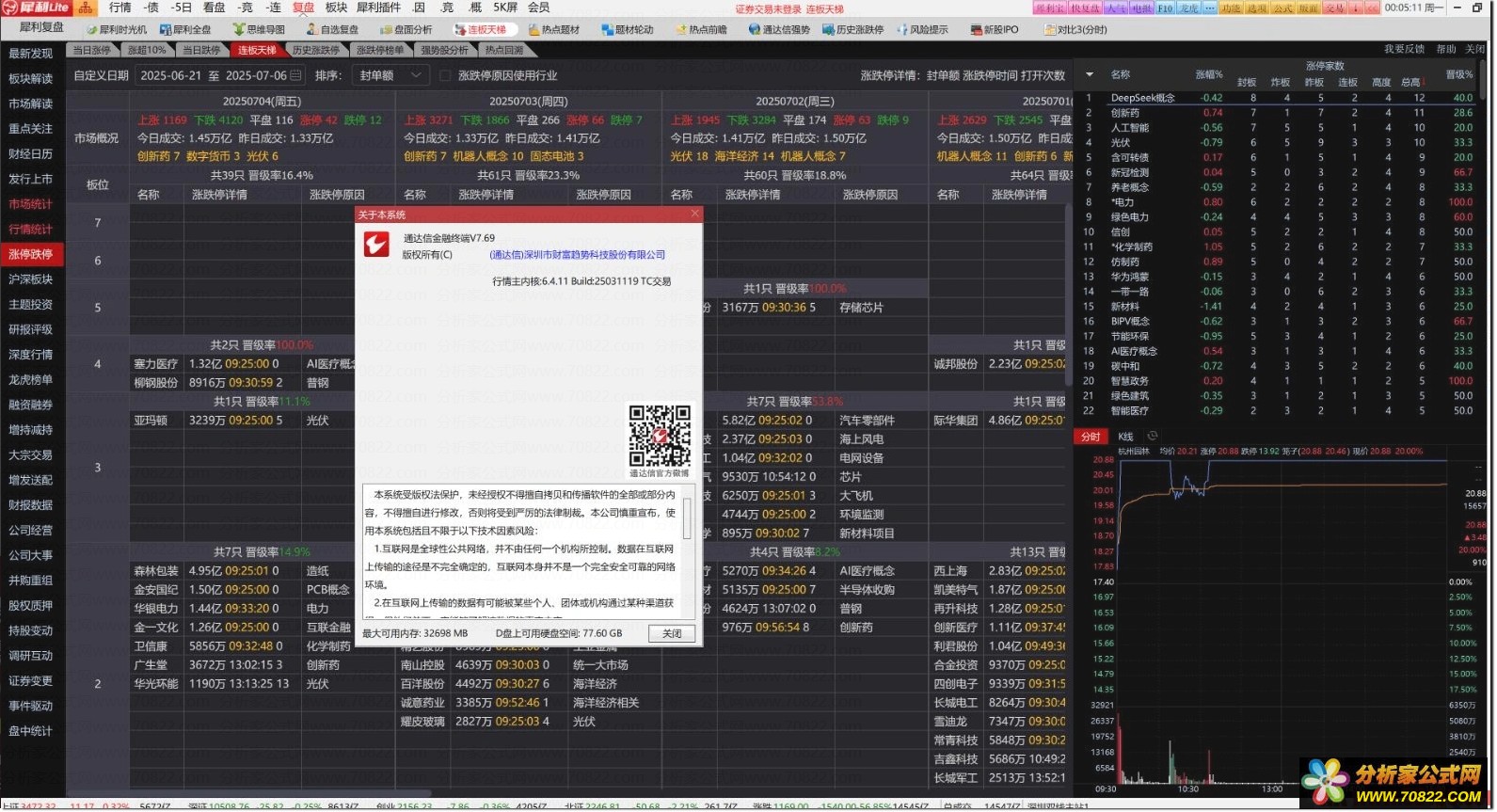Click the blue ellipsis shortcut button

[1209, 8]
